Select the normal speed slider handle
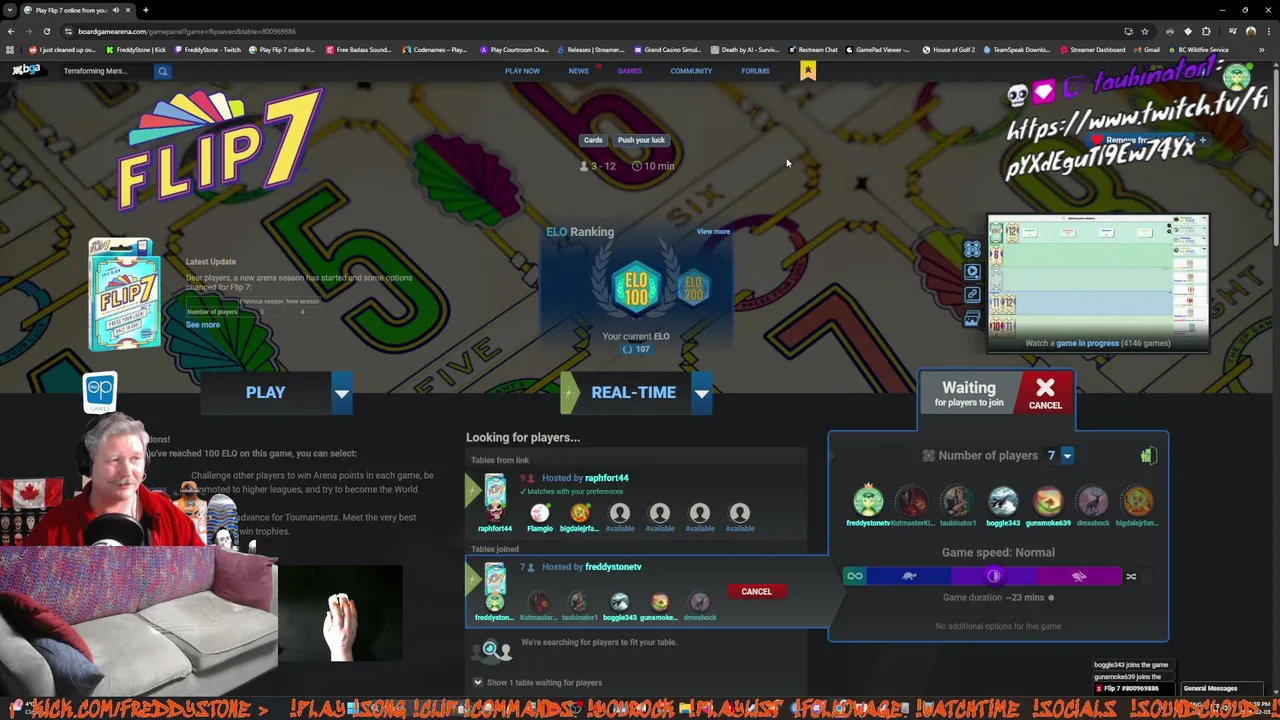This screenshot has width=1280, height=720. [x=994, y=576]
